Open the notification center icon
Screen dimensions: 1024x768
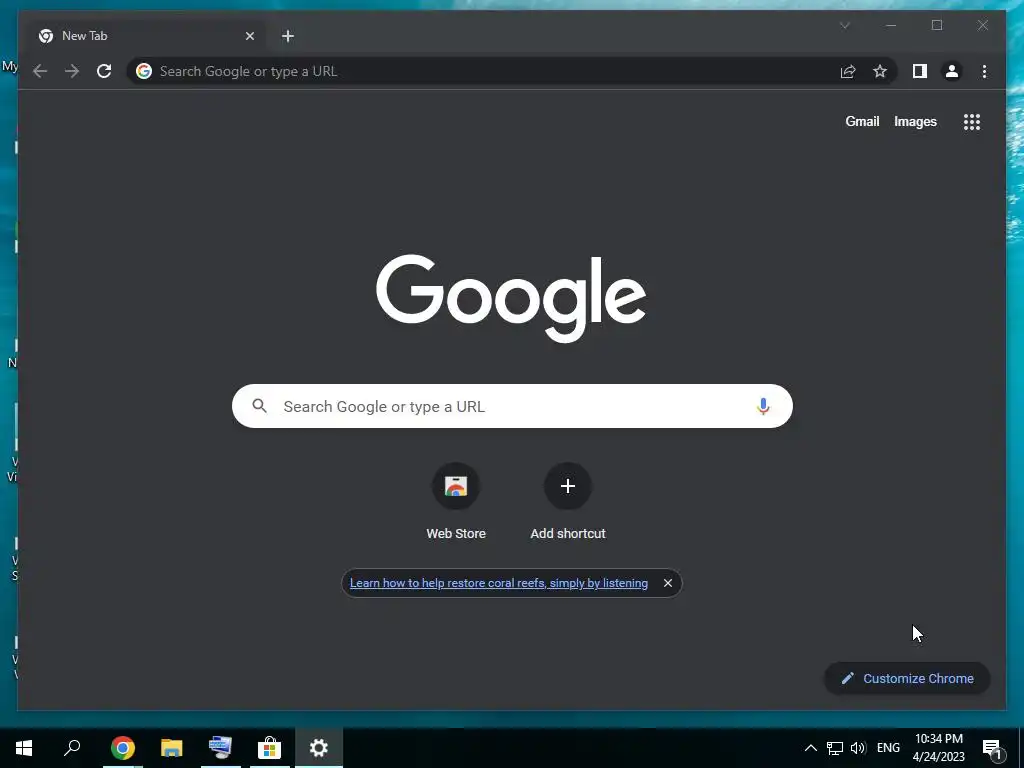coord(992,749)
